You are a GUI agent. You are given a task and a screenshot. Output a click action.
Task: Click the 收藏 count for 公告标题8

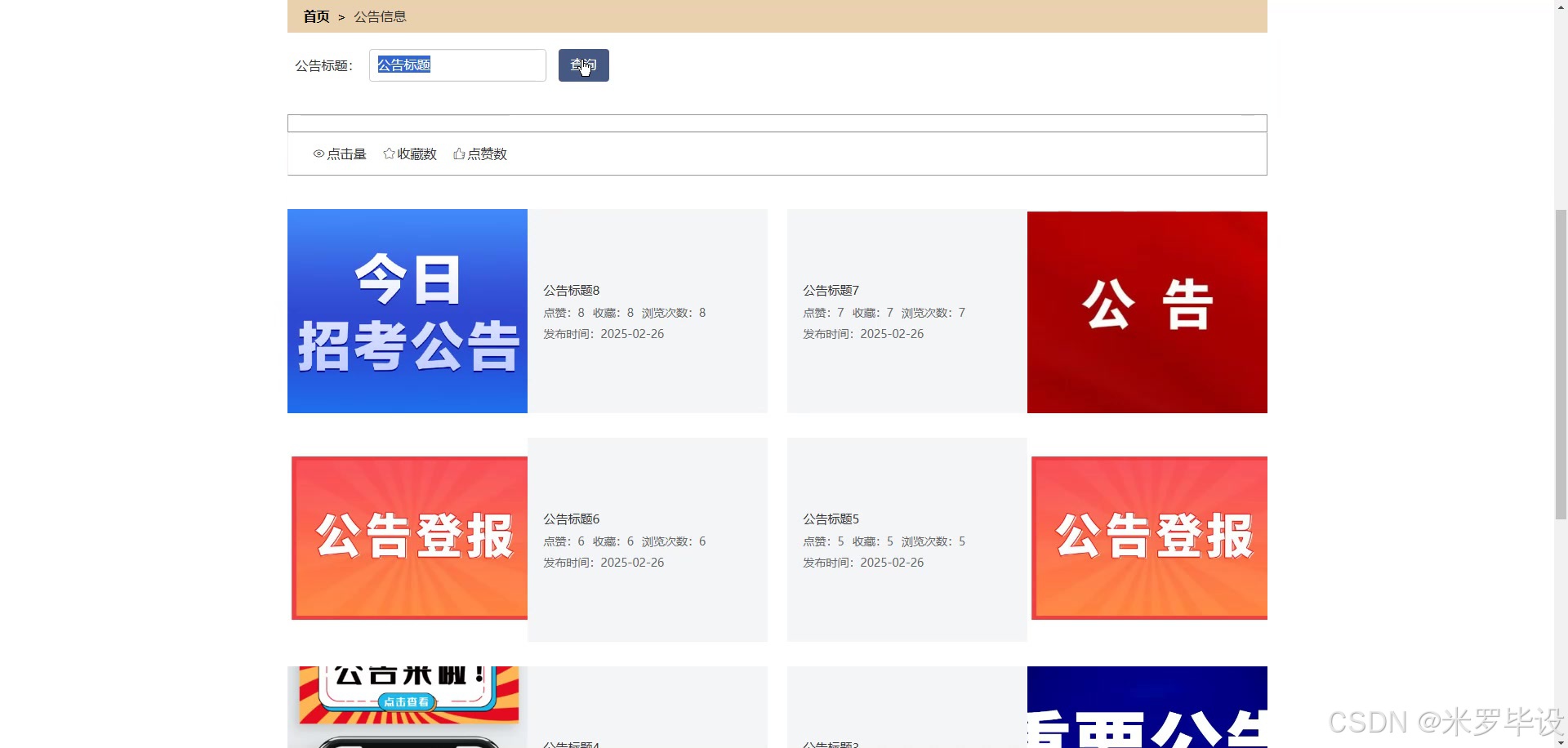[x=613, y=313]
